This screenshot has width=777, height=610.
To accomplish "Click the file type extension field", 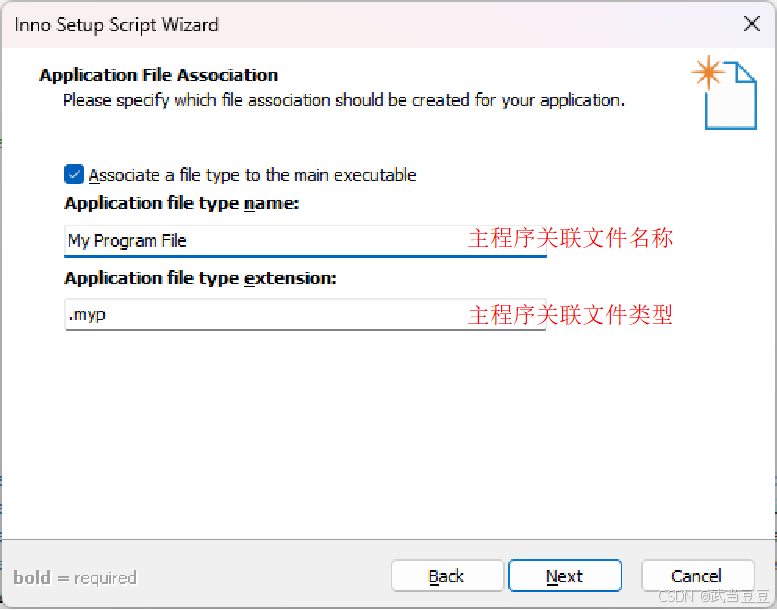I will click(305, 315).
